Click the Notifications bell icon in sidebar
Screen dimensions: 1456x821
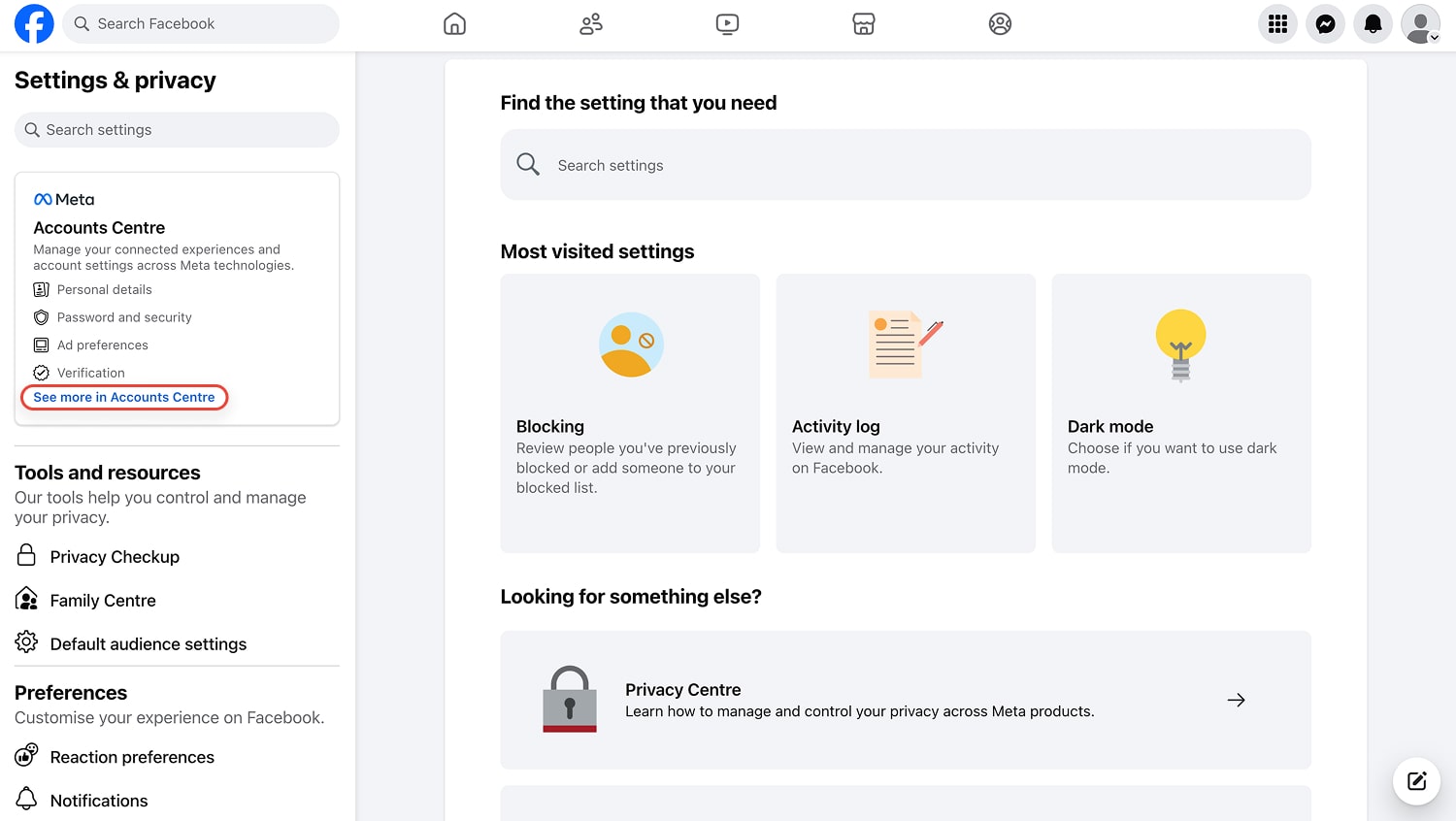coord(26,798)
